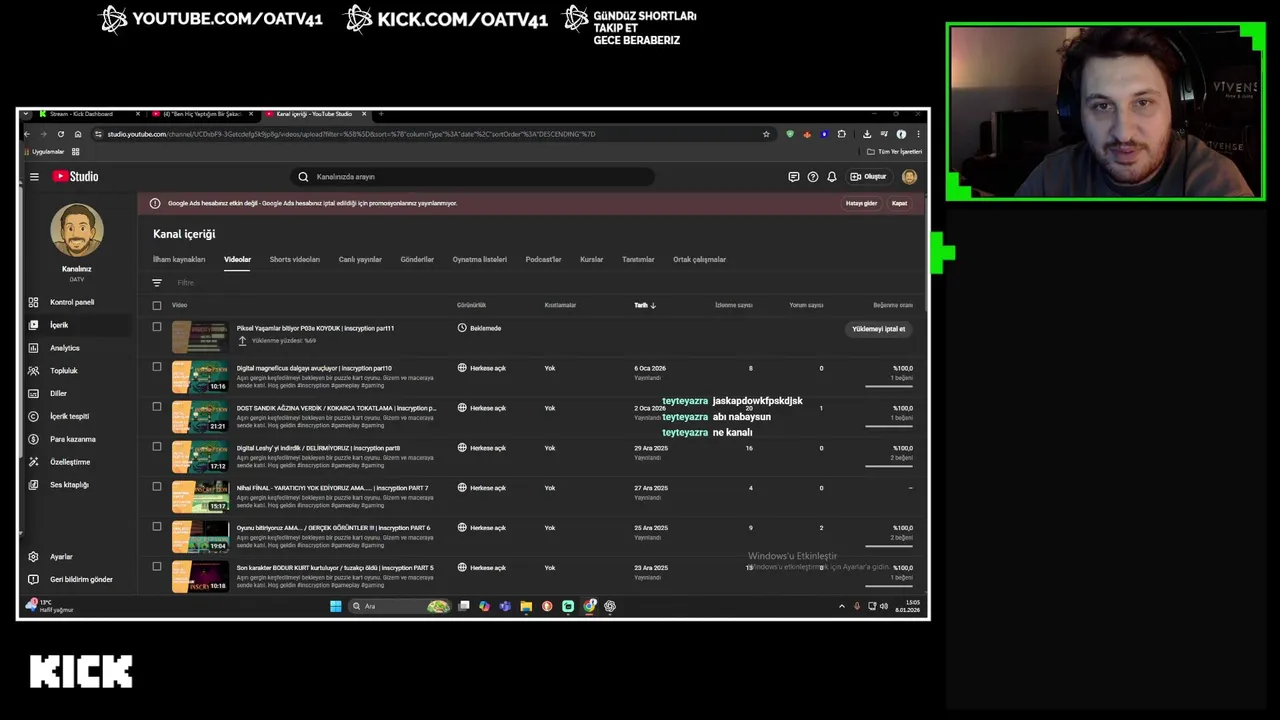Switch to Shorts videoları tab

pos(295,260)
